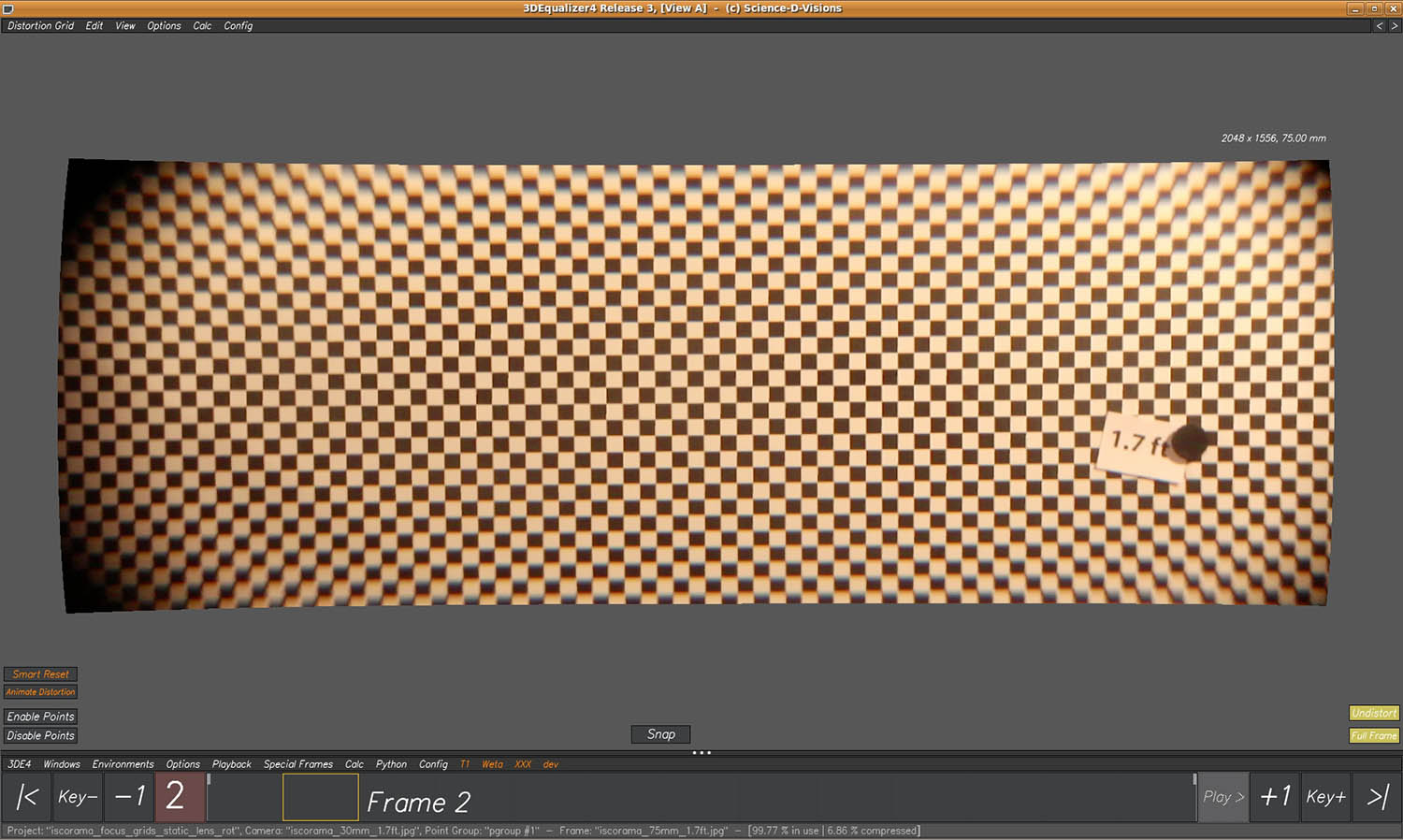
Task: Jump to first frame button
Action: 26,797
